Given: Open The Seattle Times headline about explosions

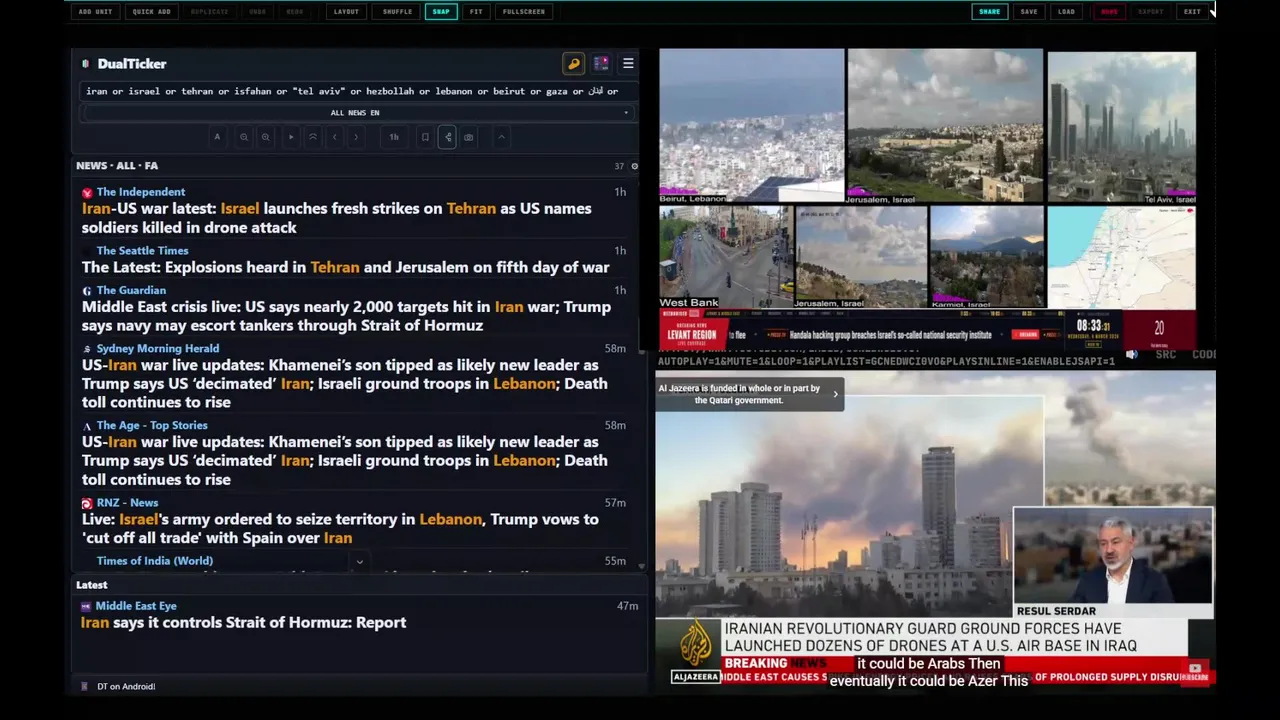Looking at the screenshot, I should click(x=345, y=267).
